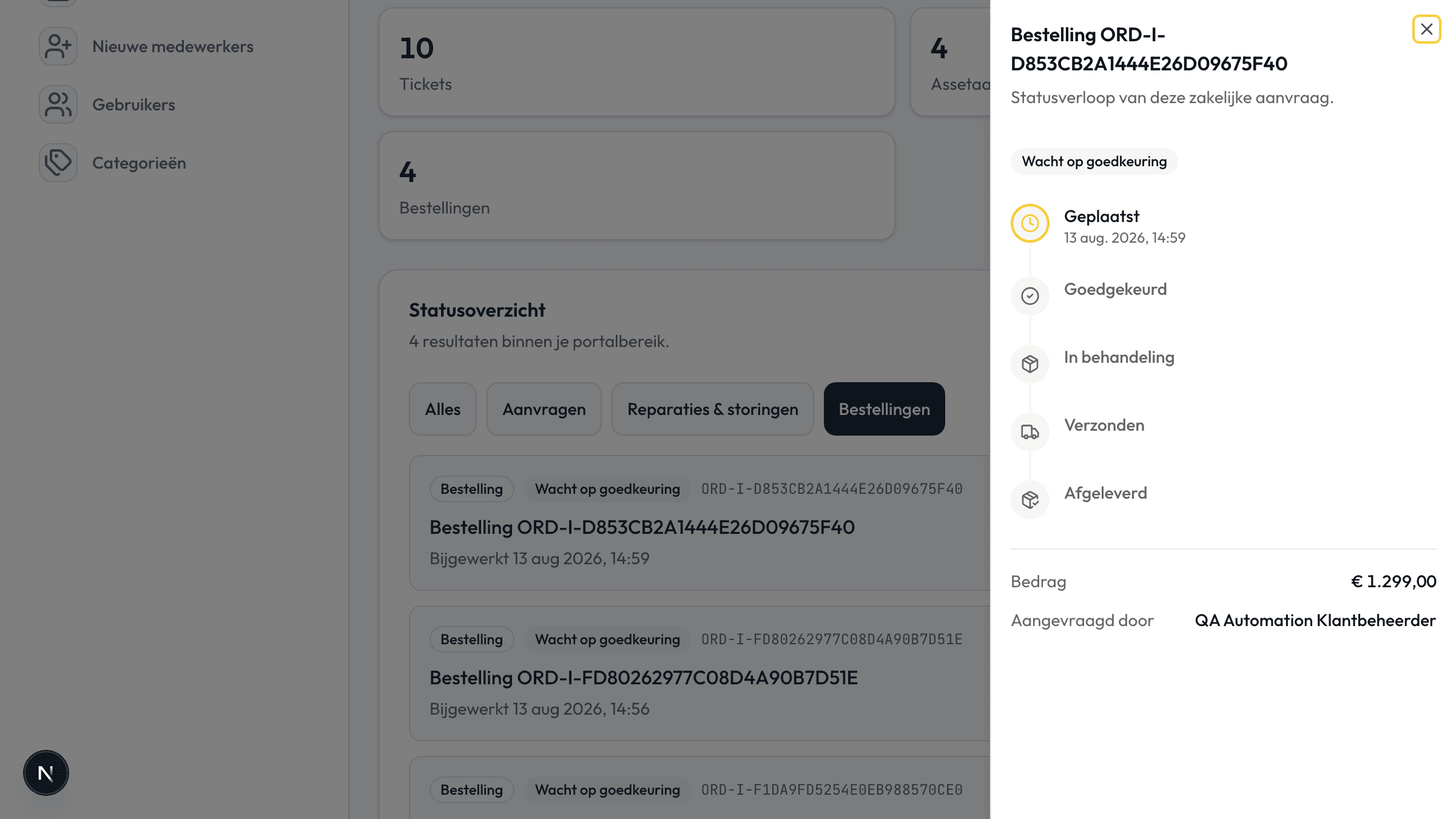
Task: Click the In behandeling package icon
Action: (1030, 364)
